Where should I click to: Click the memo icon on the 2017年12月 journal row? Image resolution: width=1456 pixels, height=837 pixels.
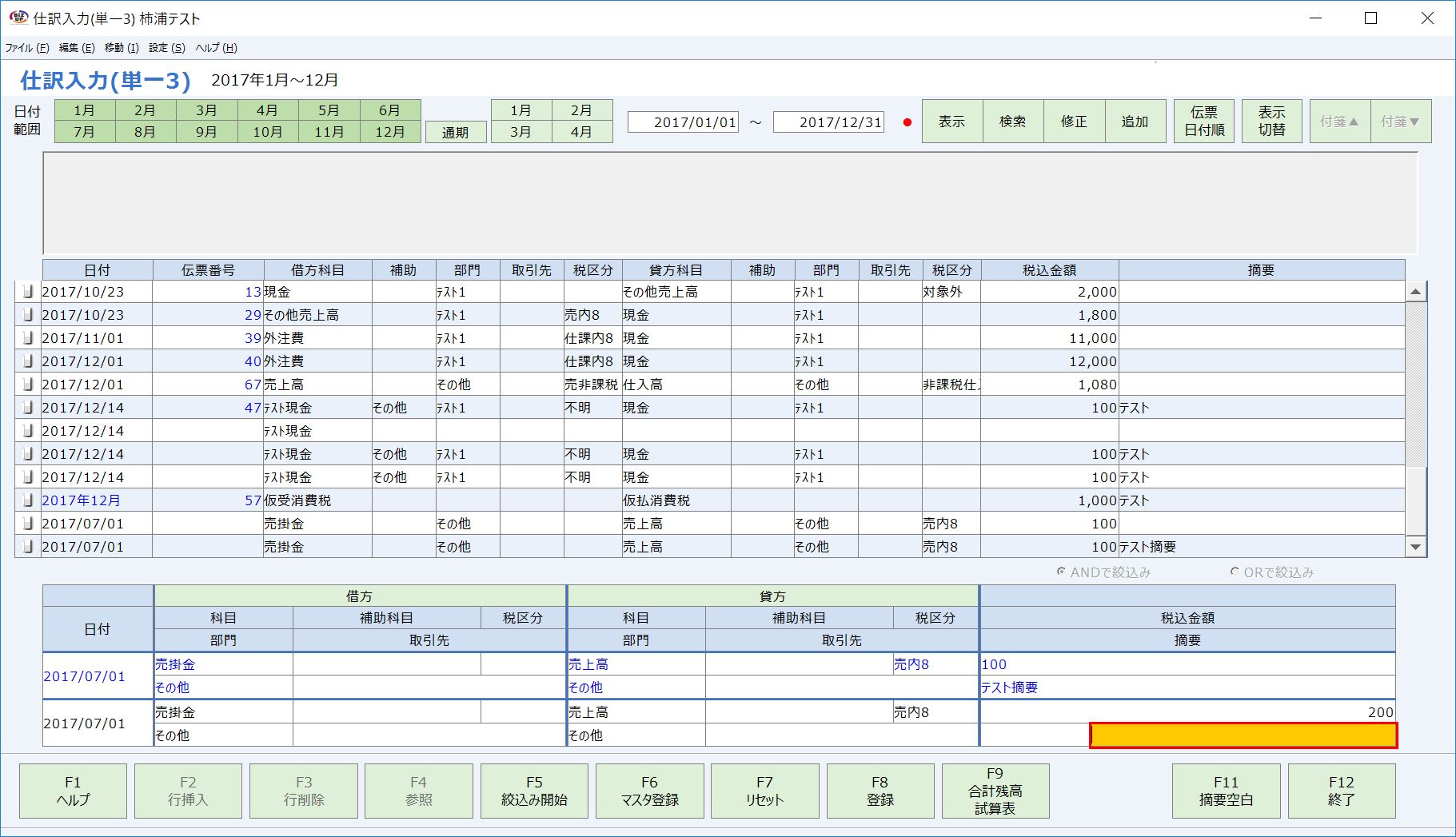click(26, 500)
